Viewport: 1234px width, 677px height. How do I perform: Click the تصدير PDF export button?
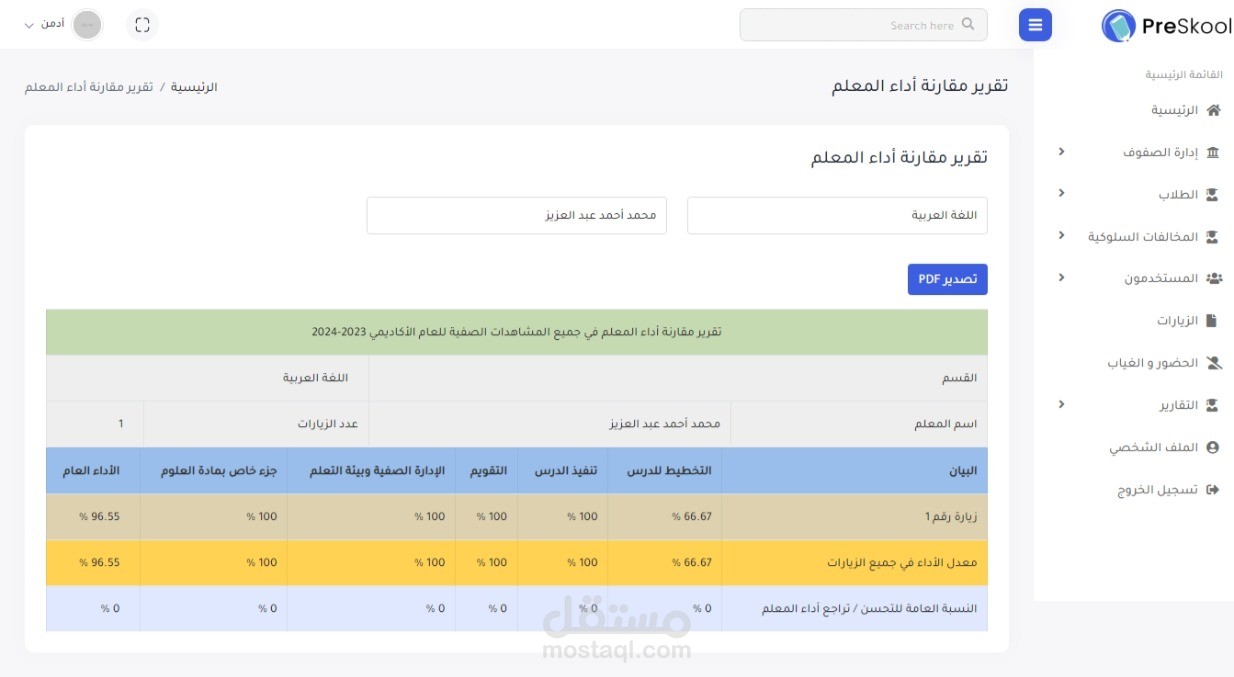947,279
